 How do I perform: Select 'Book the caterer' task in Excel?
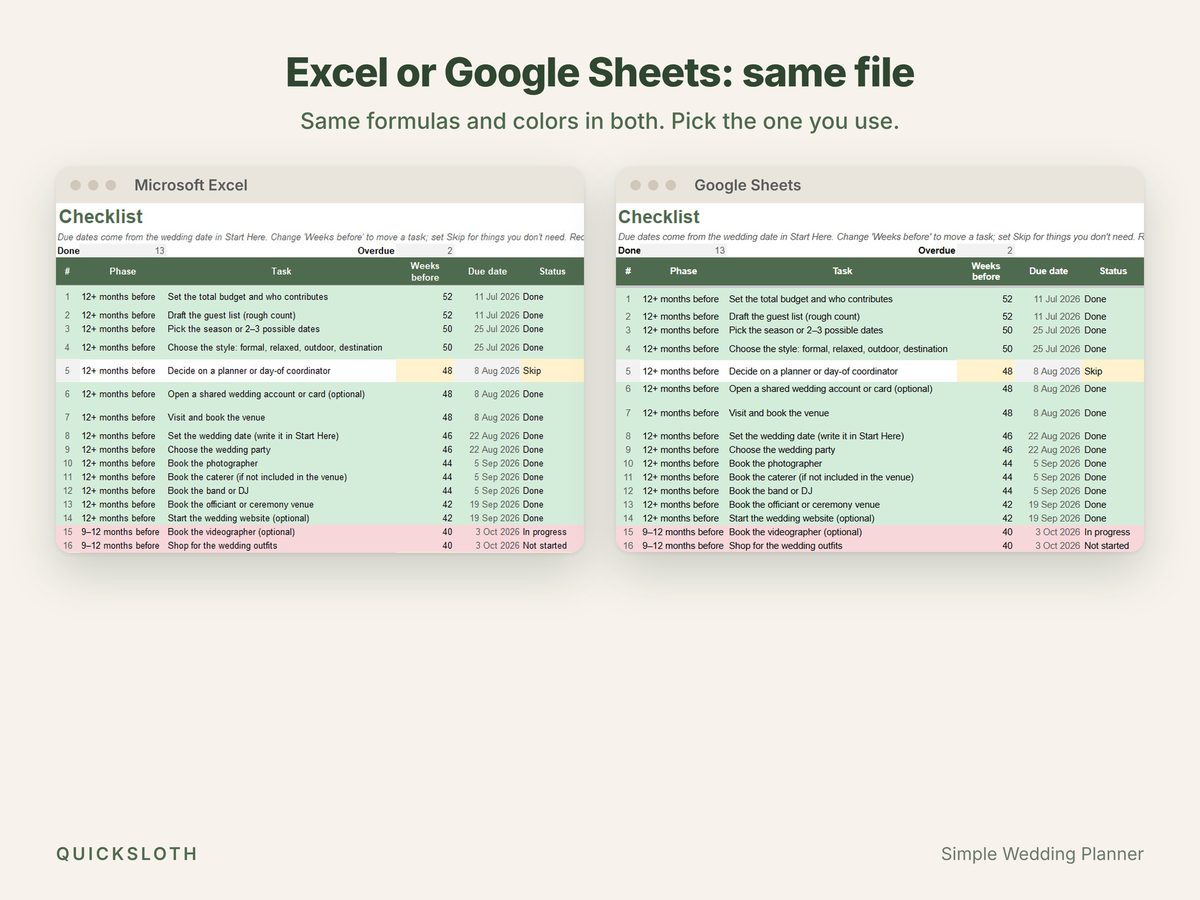(257, 477)
